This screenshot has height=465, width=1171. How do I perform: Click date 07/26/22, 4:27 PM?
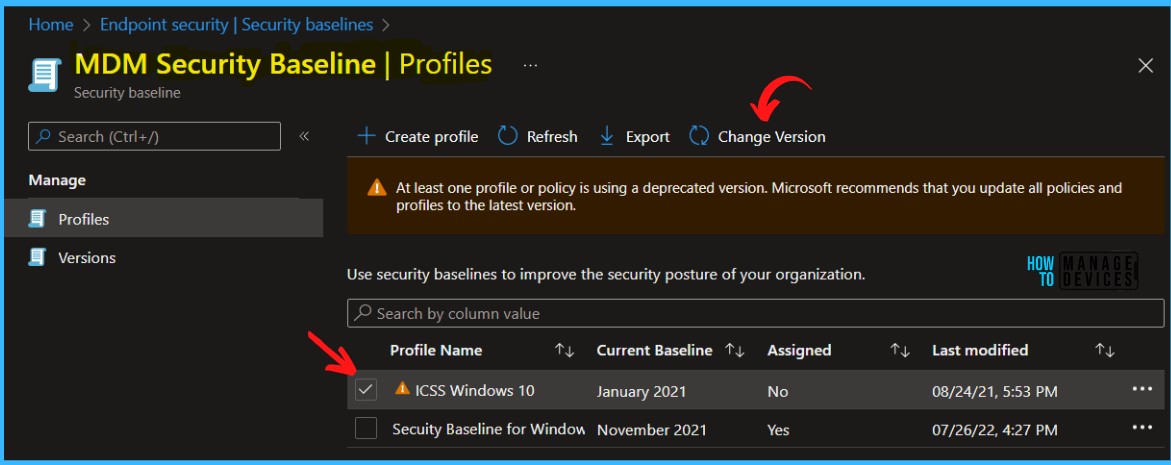click(995, 430)
